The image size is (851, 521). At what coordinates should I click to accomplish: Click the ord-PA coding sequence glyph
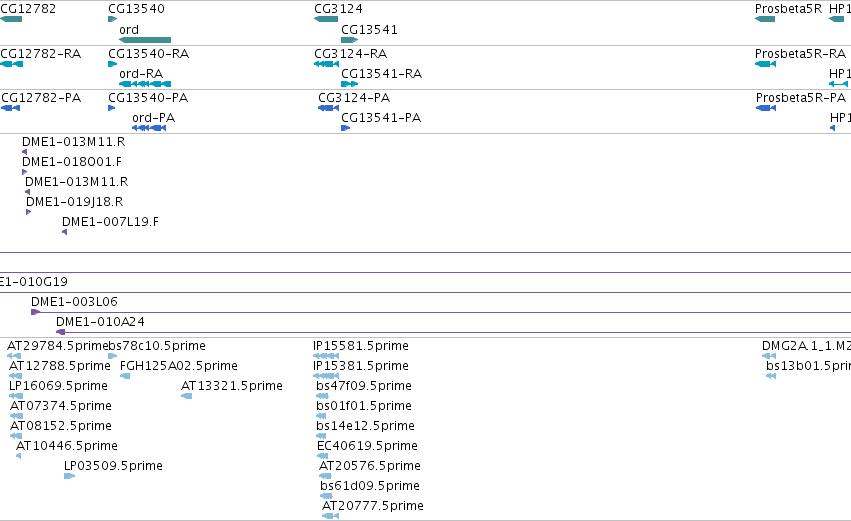coord(149,128)
